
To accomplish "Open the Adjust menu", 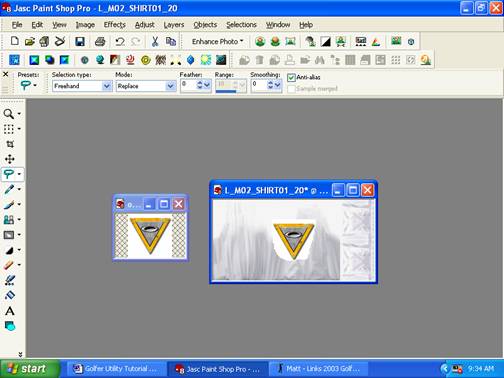I will point(144,25).
